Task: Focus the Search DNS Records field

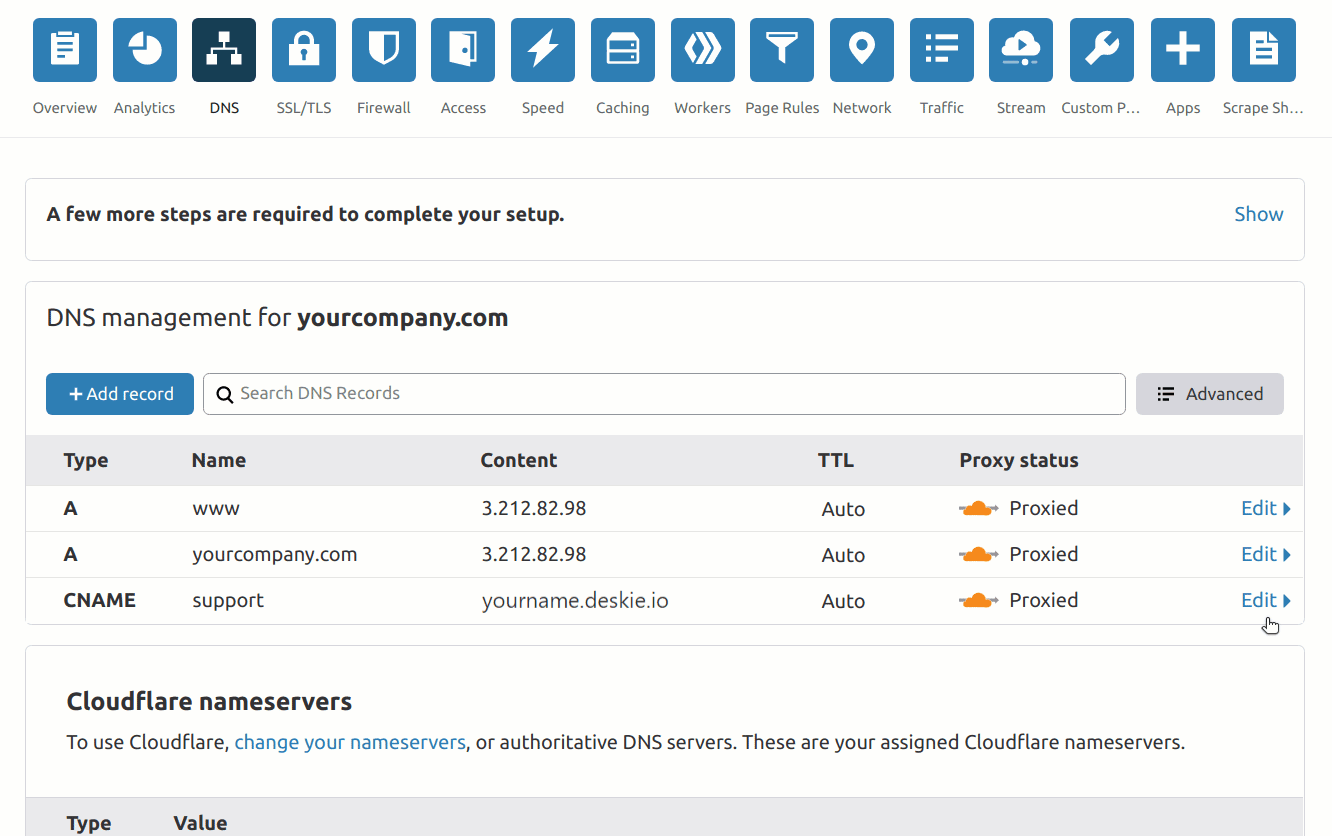Action: click(x=664, y=394)
